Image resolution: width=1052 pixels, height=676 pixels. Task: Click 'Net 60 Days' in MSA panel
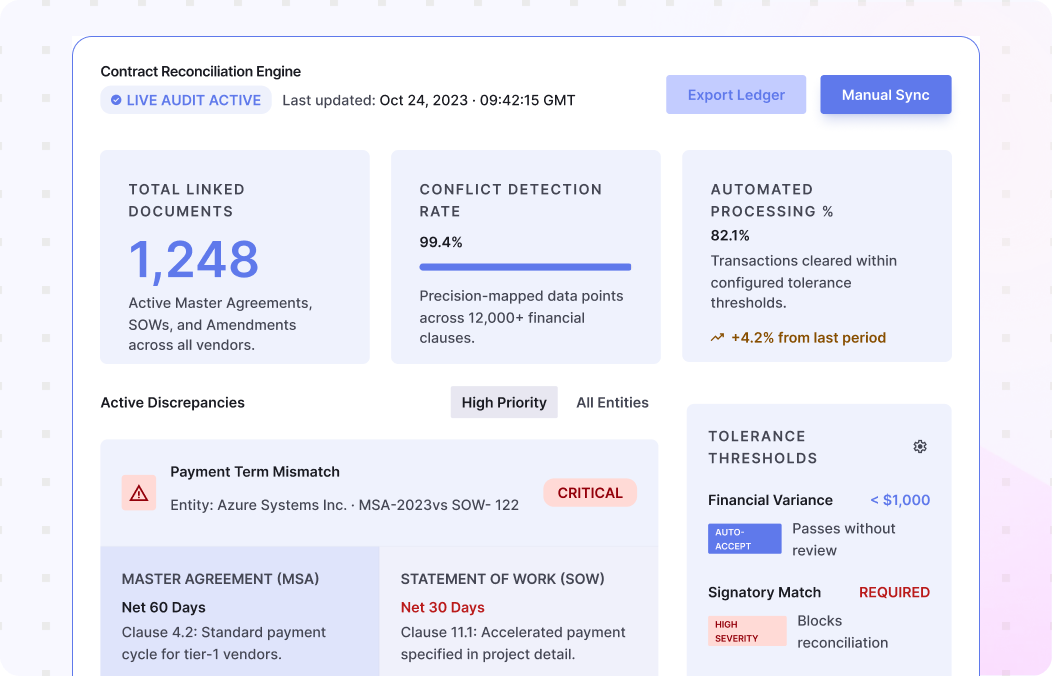(164, 608)
